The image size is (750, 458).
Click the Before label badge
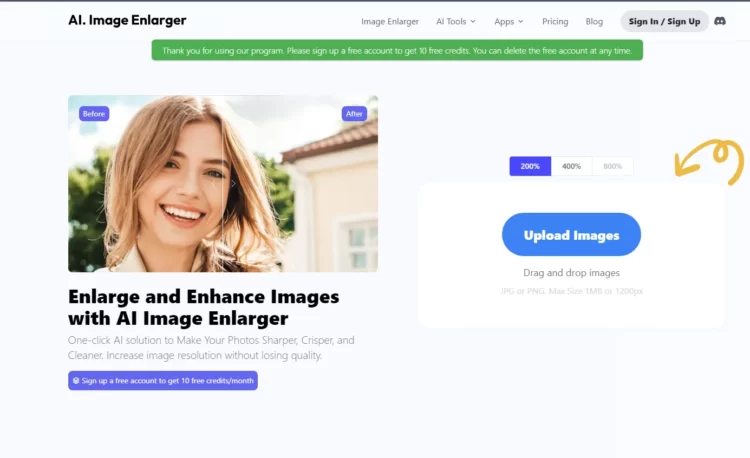[x=94, y=114]
